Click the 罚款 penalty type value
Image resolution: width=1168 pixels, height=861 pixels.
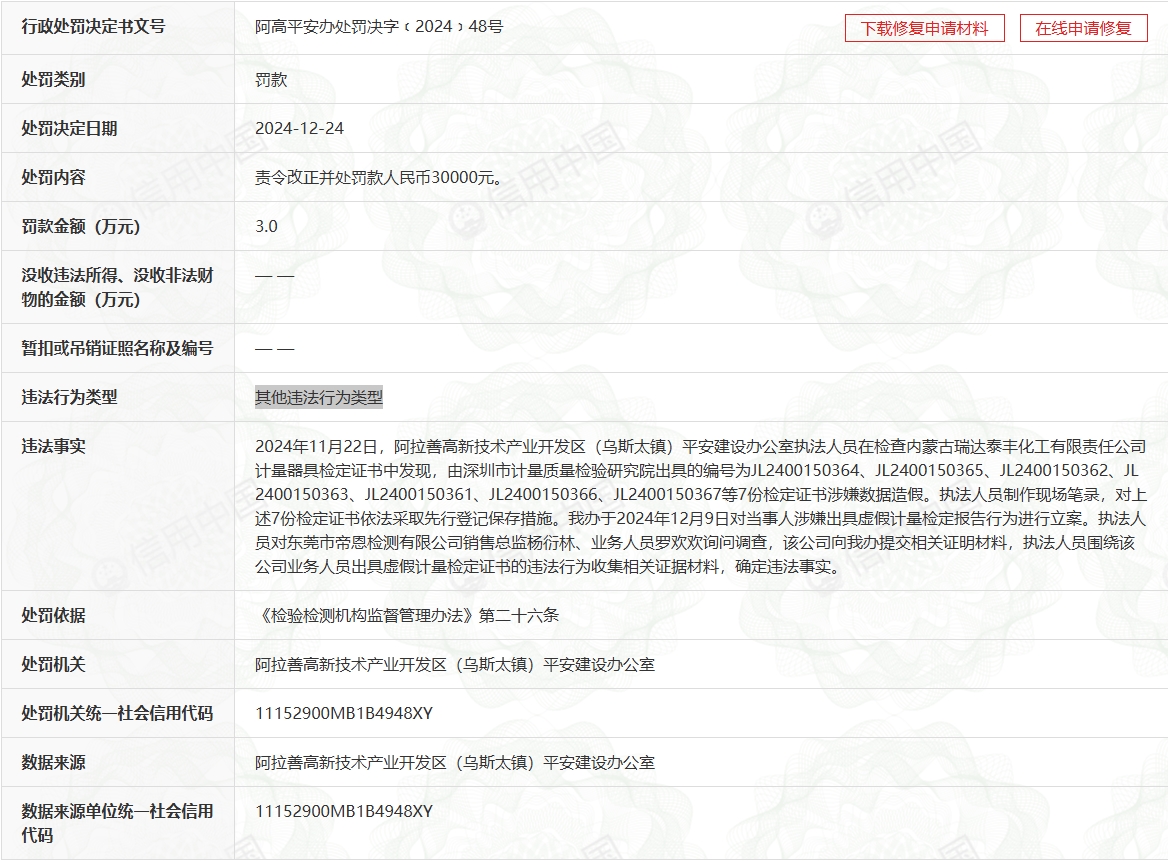pyautogui.click(x=270, y=80)
